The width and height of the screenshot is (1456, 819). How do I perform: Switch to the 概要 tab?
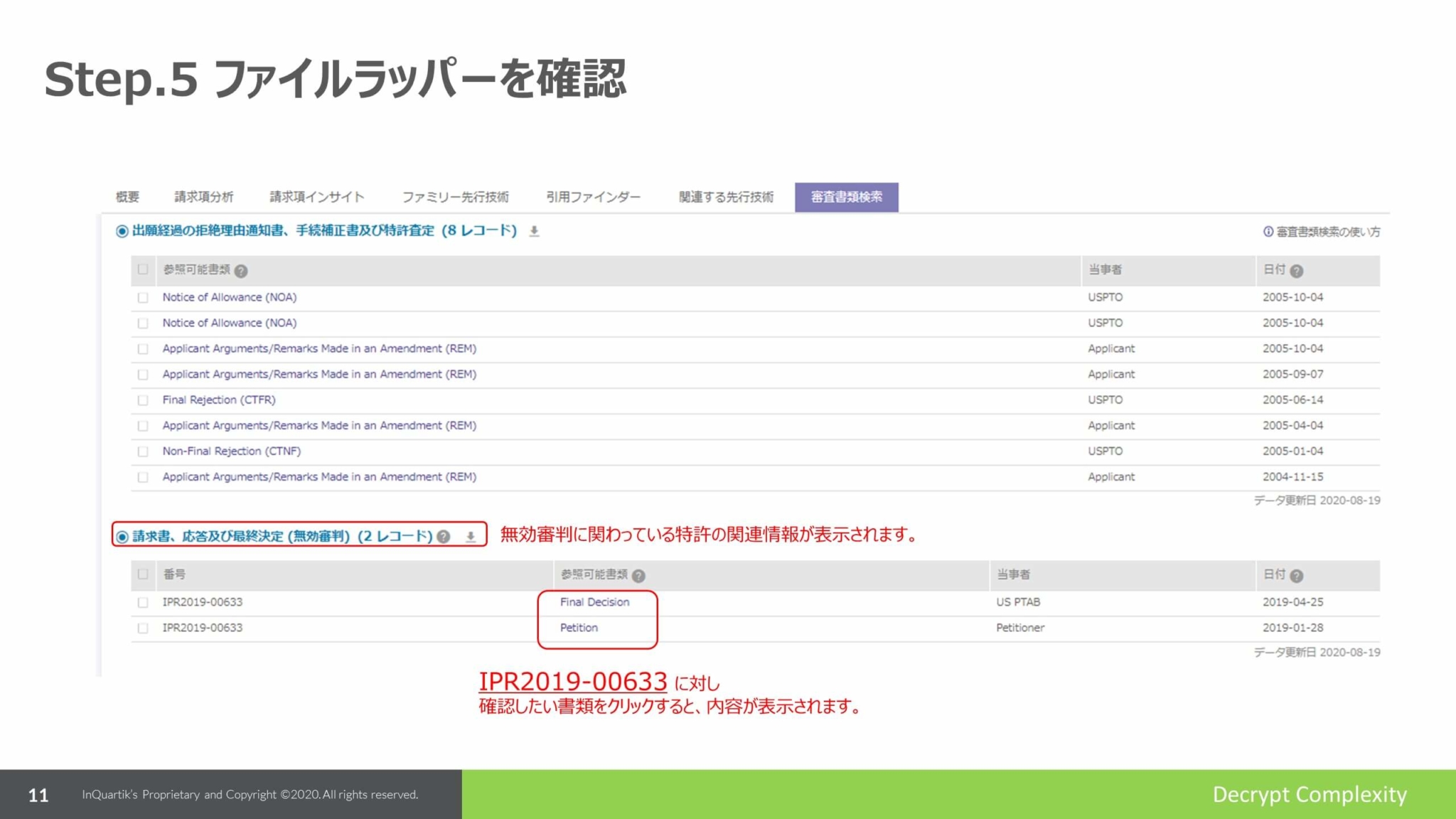pos(128,197)
